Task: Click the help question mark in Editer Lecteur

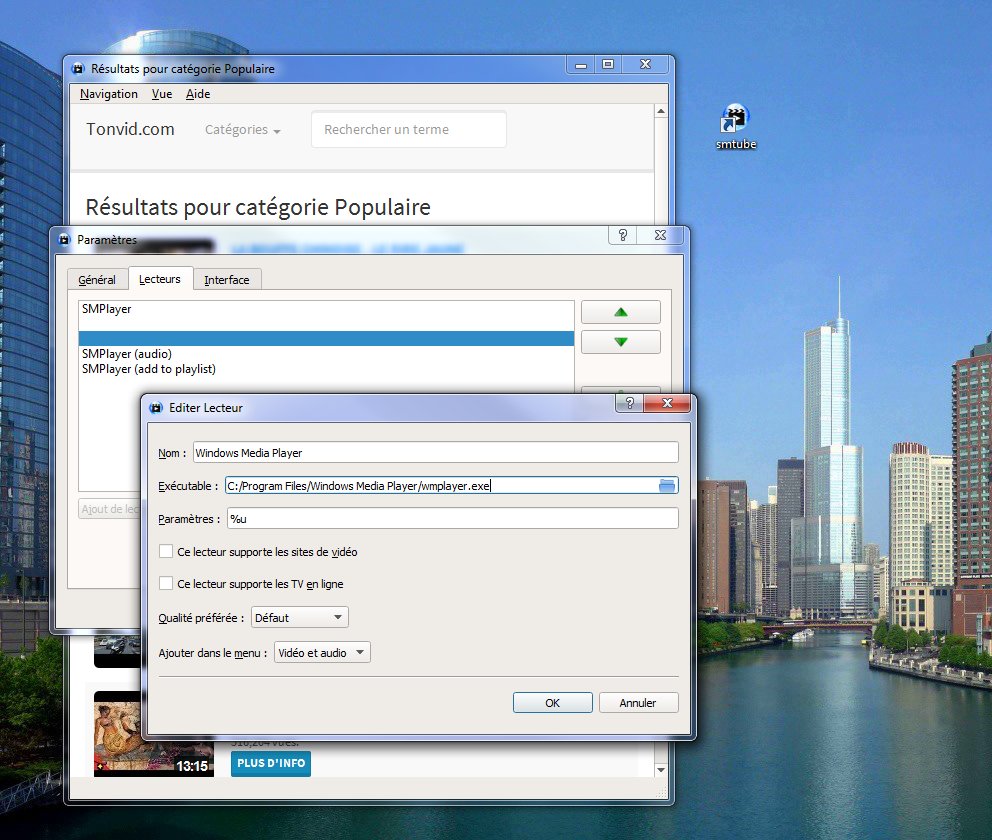Action: pos(629,403)
